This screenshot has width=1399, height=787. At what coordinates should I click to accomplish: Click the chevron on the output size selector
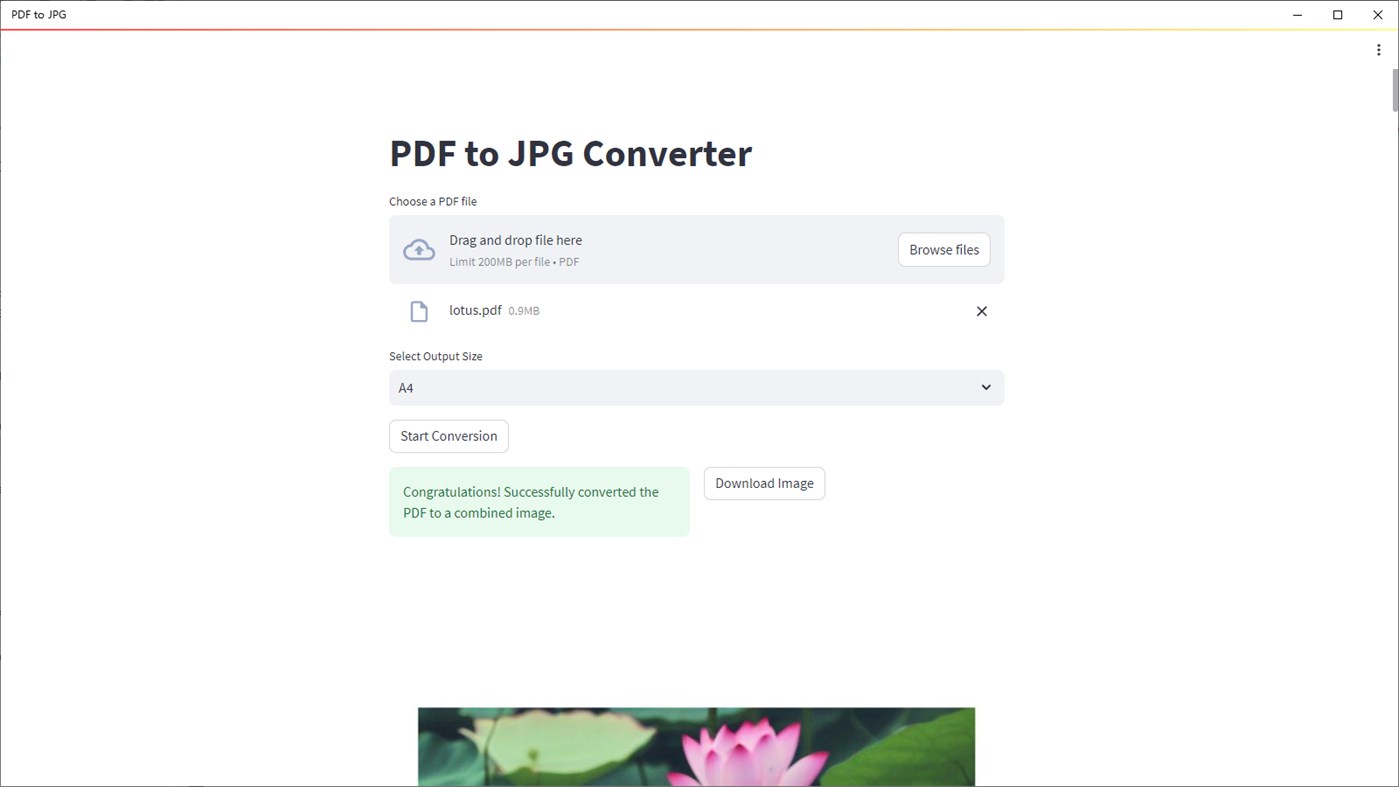[985, 387]
